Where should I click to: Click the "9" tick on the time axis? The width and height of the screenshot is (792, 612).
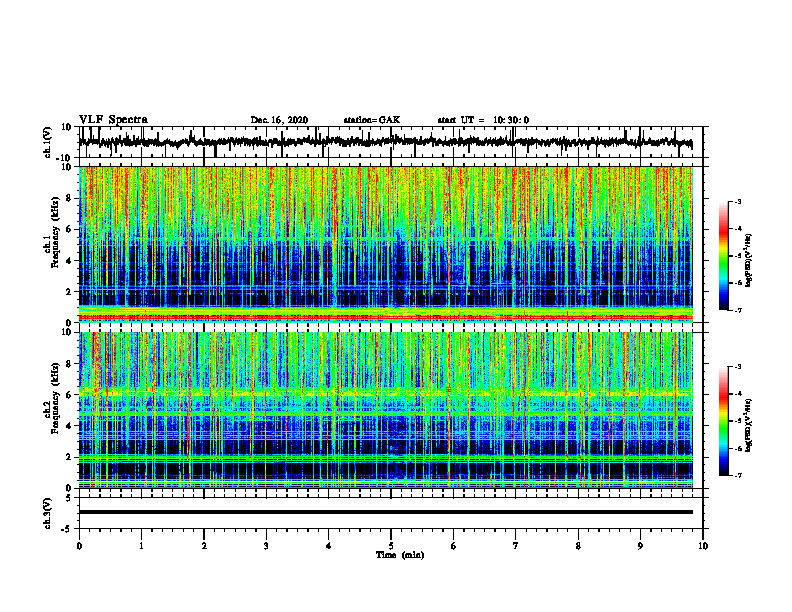tap(640, 546)
